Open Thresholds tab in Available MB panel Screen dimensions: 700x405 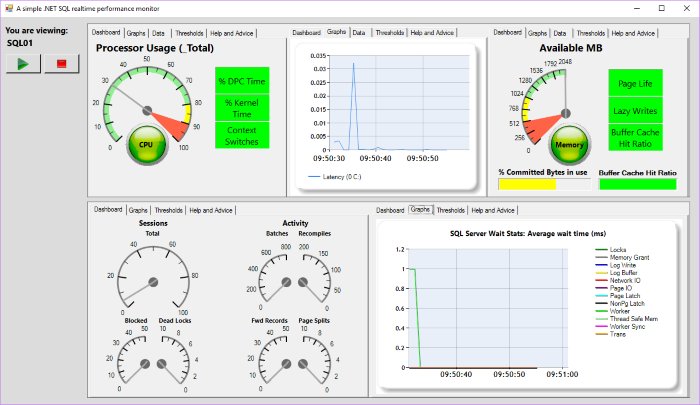590,33
